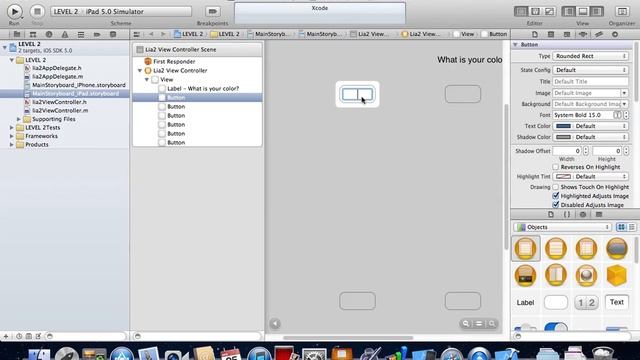Toggle the Navigator pane view button
Image resolution: width=640 pixels, height=360 pixels.
[x=569, y=11]
